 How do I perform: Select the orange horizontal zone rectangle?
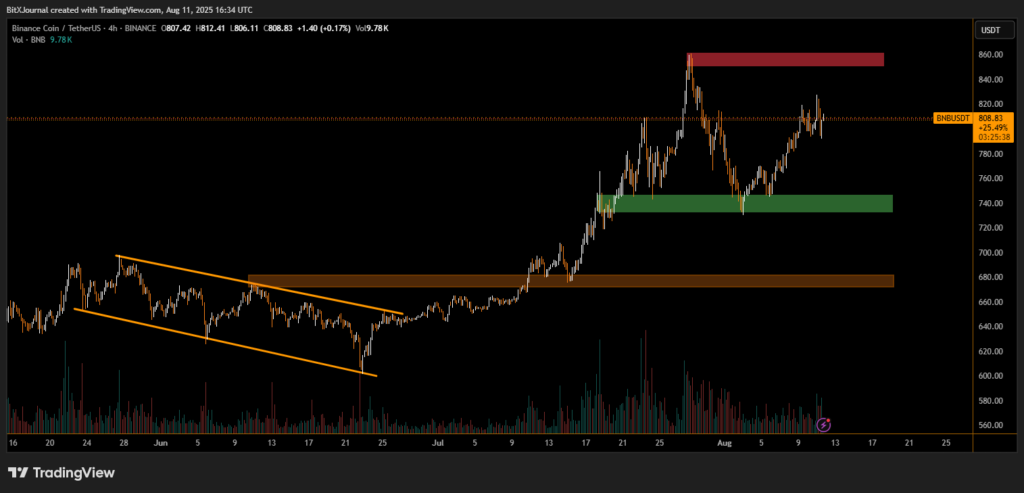[x=570, y=281]
